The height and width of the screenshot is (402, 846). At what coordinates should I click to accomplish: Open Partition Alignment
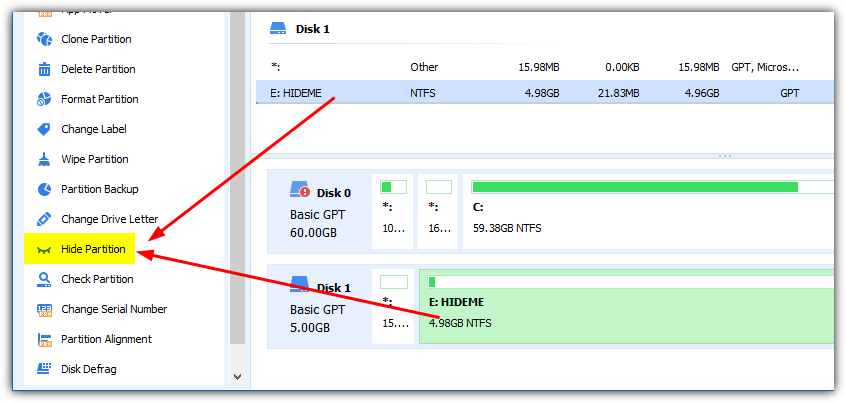(x=106, y=339)
